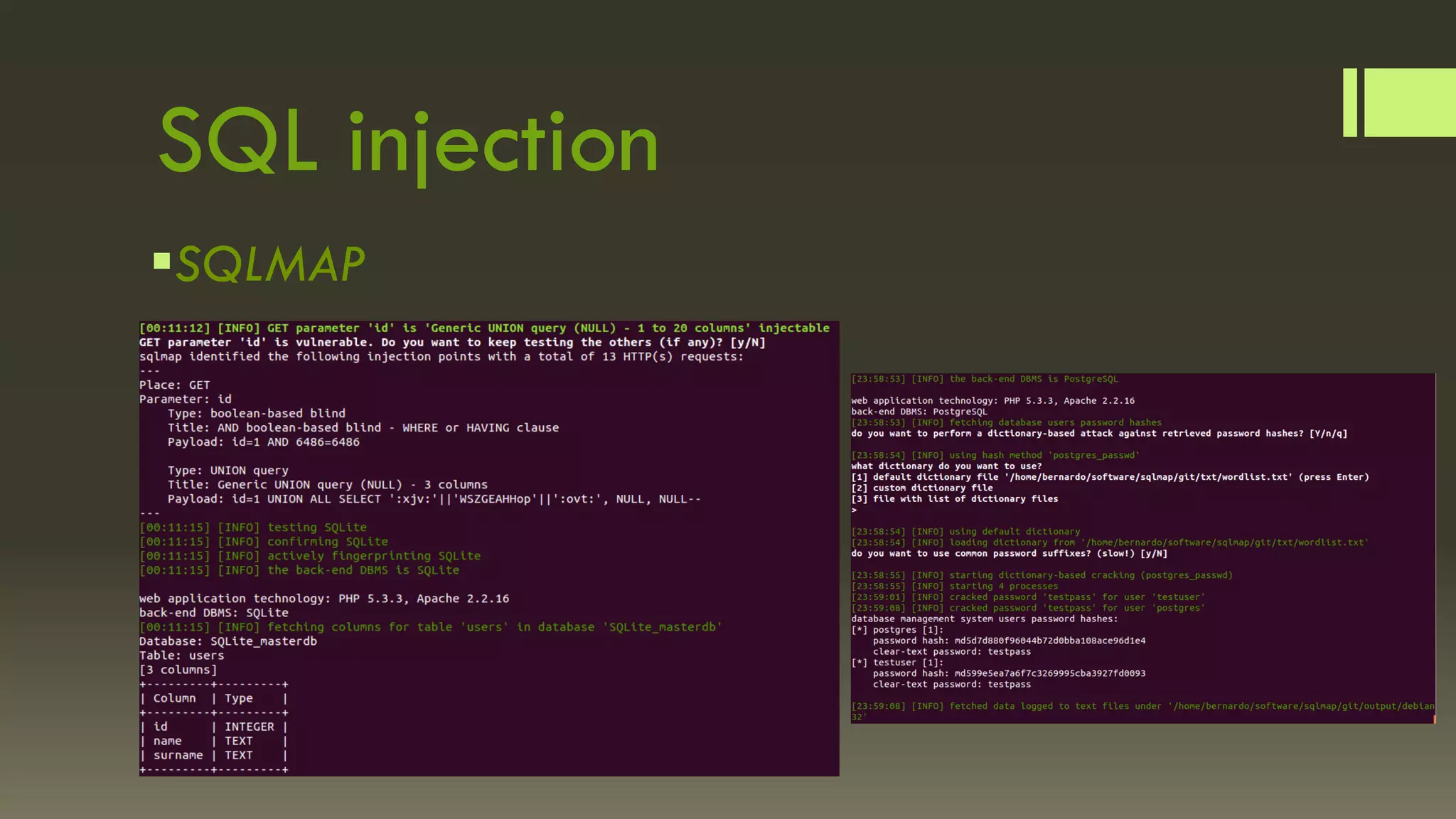Click the 'surname' row in columns table
Image resolution: width=1456 pixels, height=819 pixels.
[x=178, y=755]
